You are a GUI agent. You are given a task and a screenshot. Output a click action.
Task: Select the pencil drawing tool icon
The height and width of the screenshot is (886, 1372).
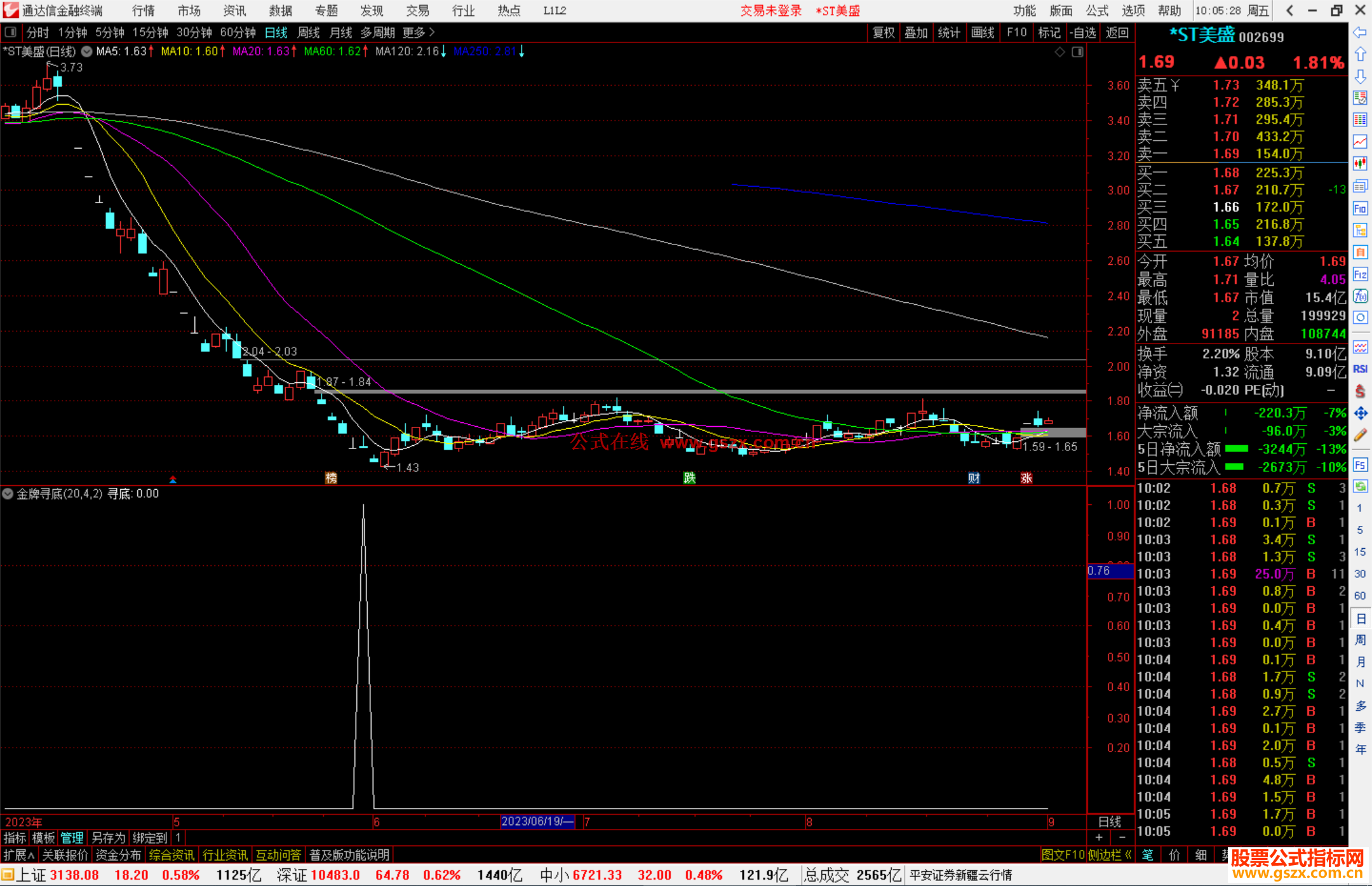tap(1360, 435)
